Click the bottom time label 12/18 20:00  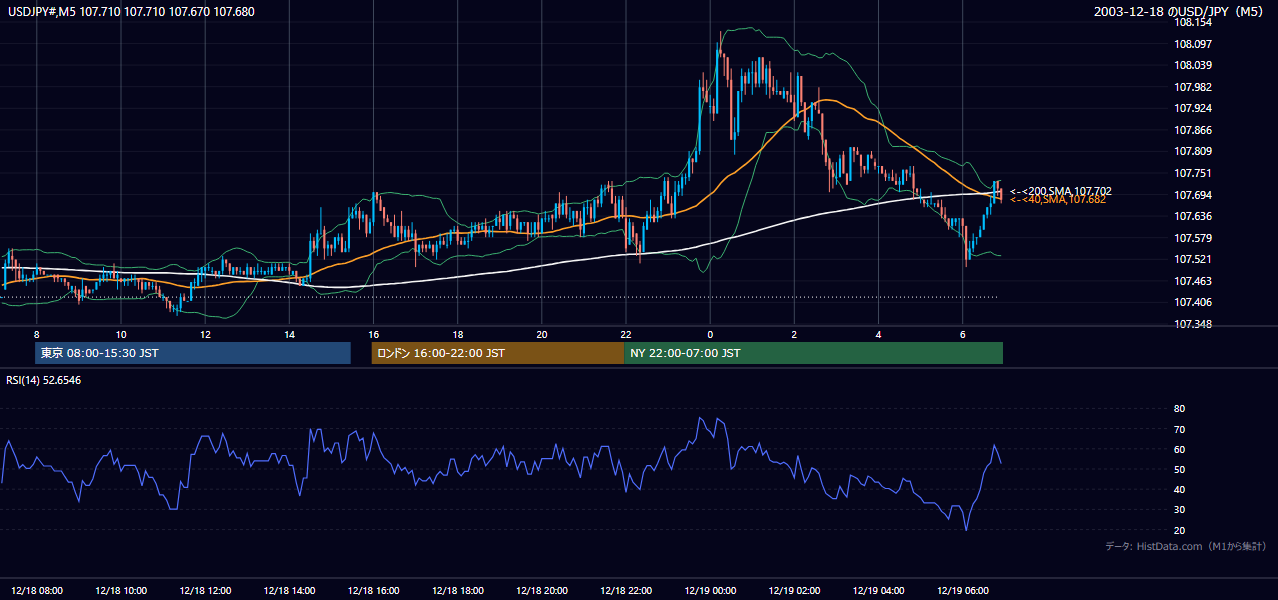click(x=541, y=590)
